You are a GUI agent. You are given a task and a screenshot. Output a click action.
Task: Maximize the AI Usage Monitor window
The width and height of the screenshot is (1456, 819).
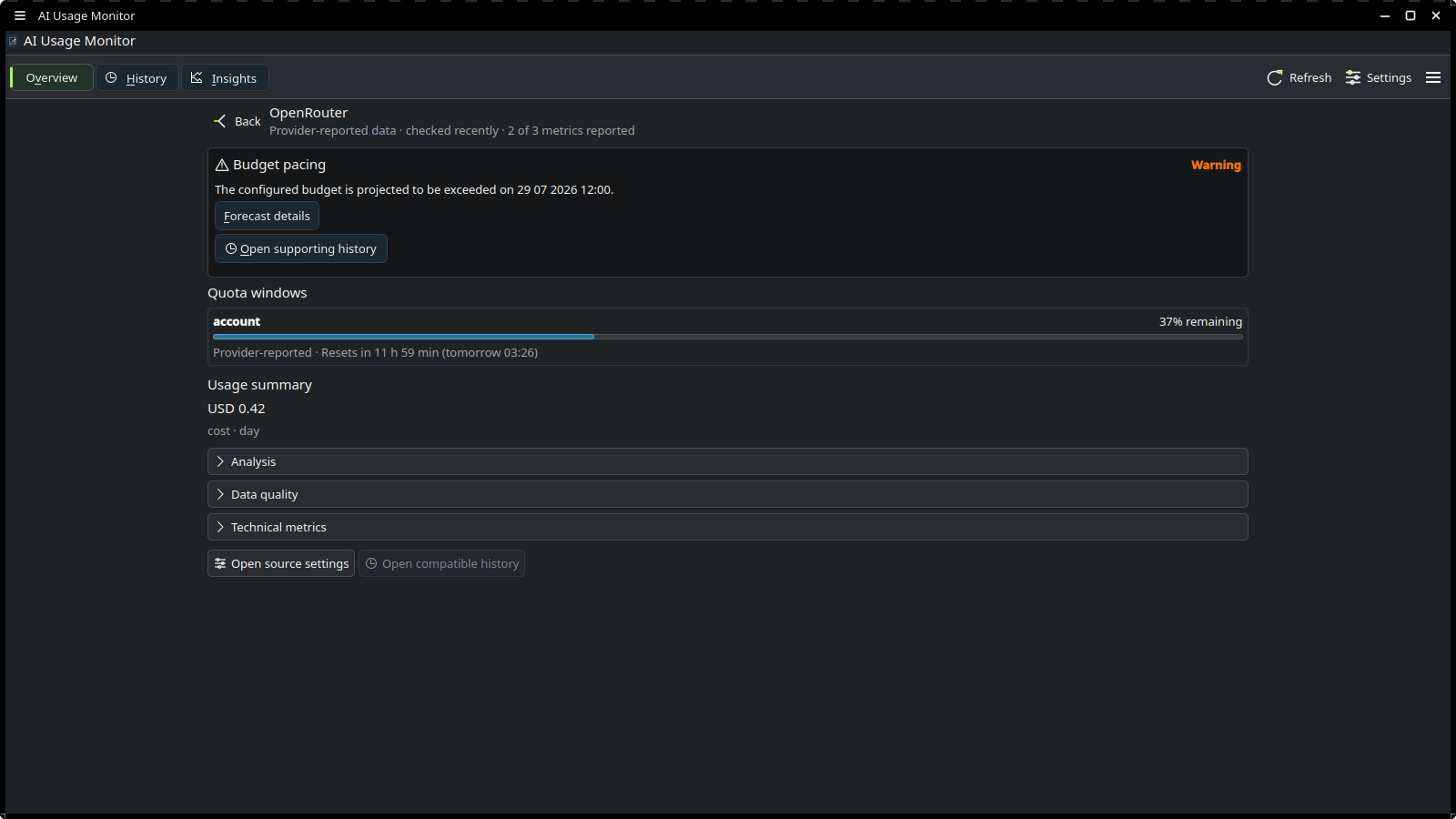(x=1410, y=15)
